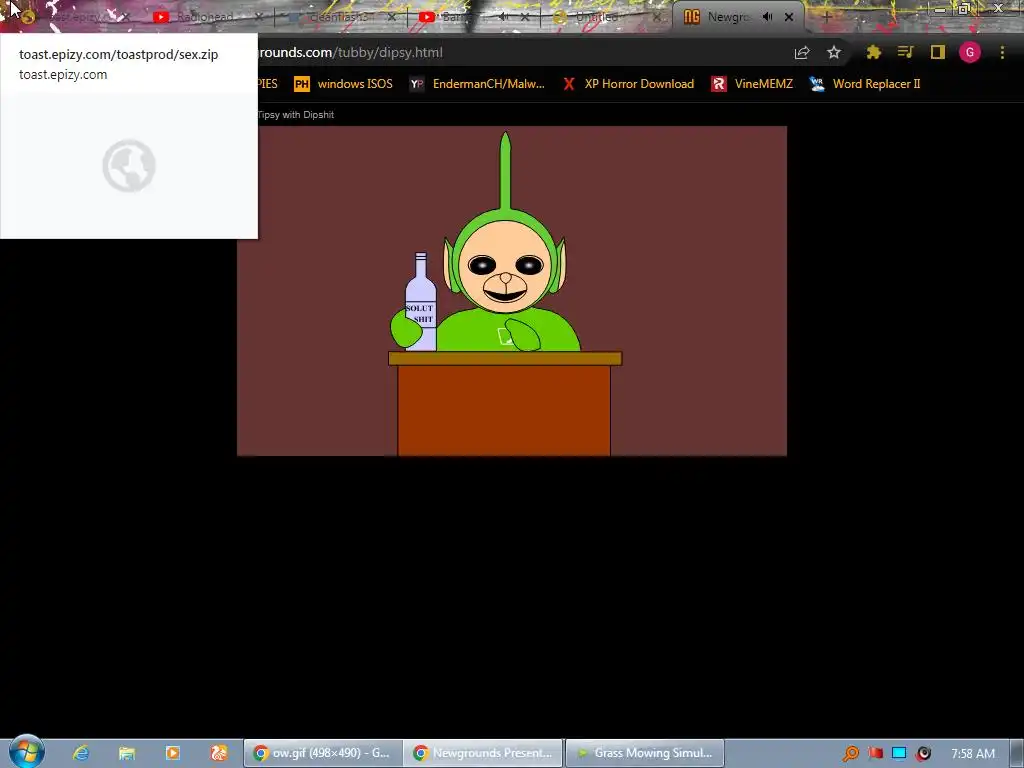
Task: Open the profile avatar labeled G
Action: pyautogui.click(x=970, y=53)
